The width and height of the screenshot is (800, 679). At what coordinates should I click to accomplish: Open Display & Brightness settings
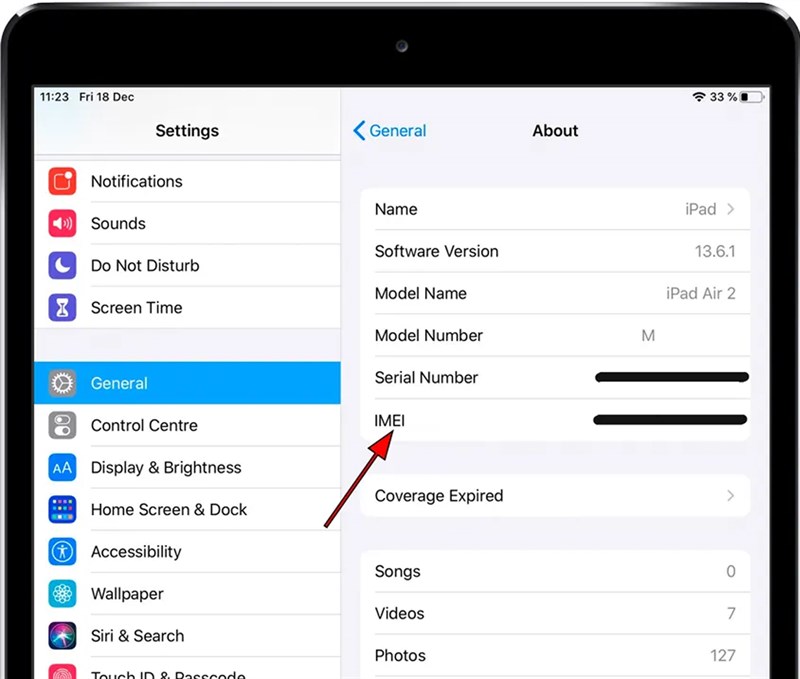pos(187,467)
